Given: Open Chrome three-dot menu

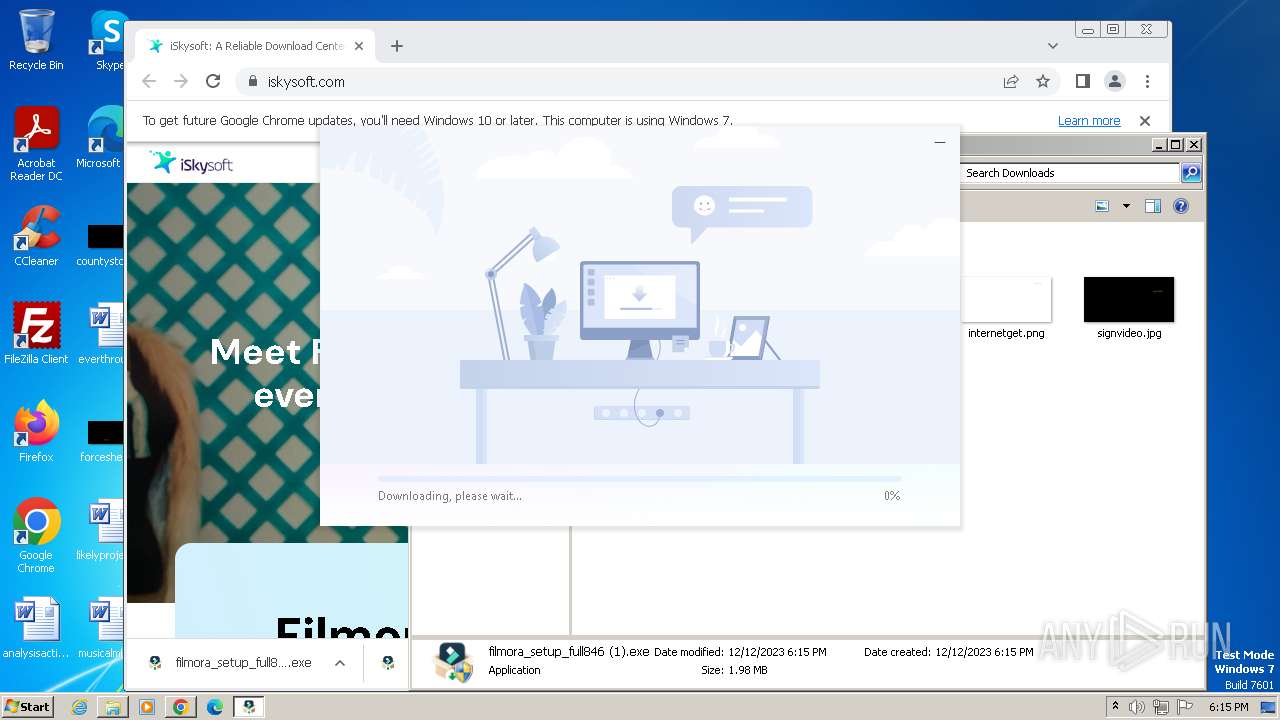Looking at the screenshot, I should (1147, 82).
